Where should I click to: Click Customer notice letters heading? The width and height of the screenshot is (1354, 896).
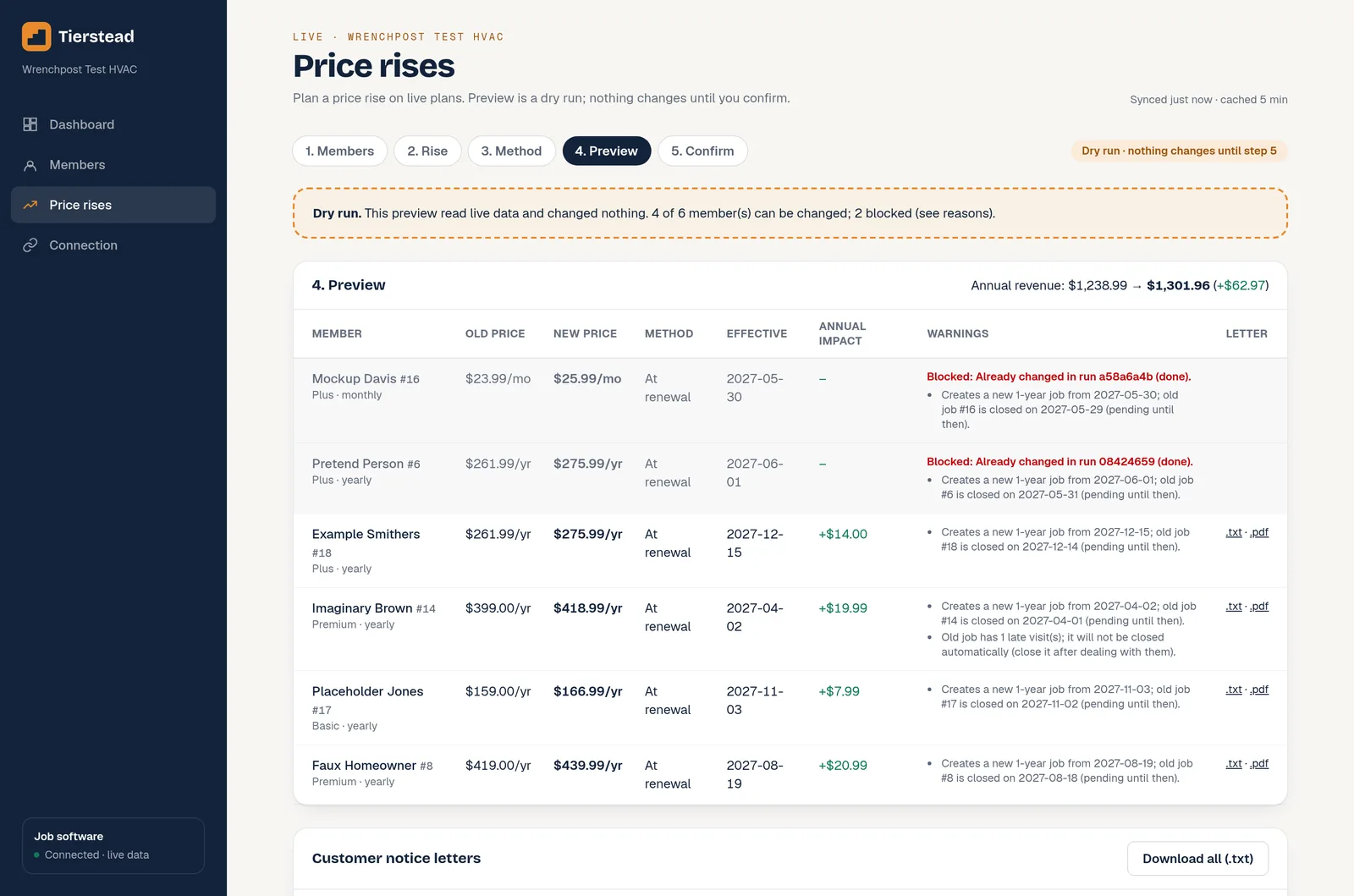pyautogui.click(x=396, y=858)
